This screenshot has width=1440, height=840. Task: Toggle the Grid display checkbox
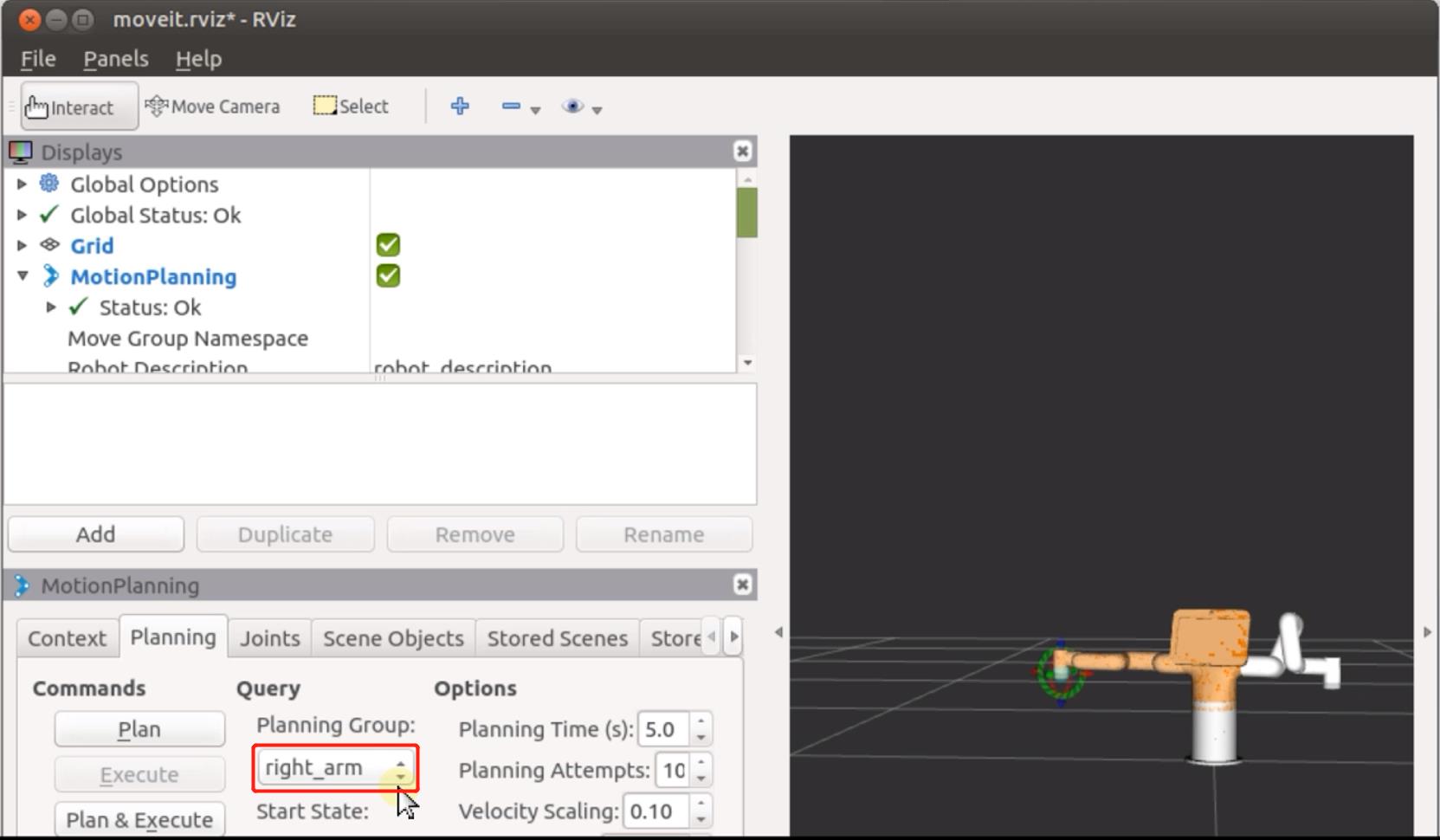pyautogui.click(x=388, y=245)
